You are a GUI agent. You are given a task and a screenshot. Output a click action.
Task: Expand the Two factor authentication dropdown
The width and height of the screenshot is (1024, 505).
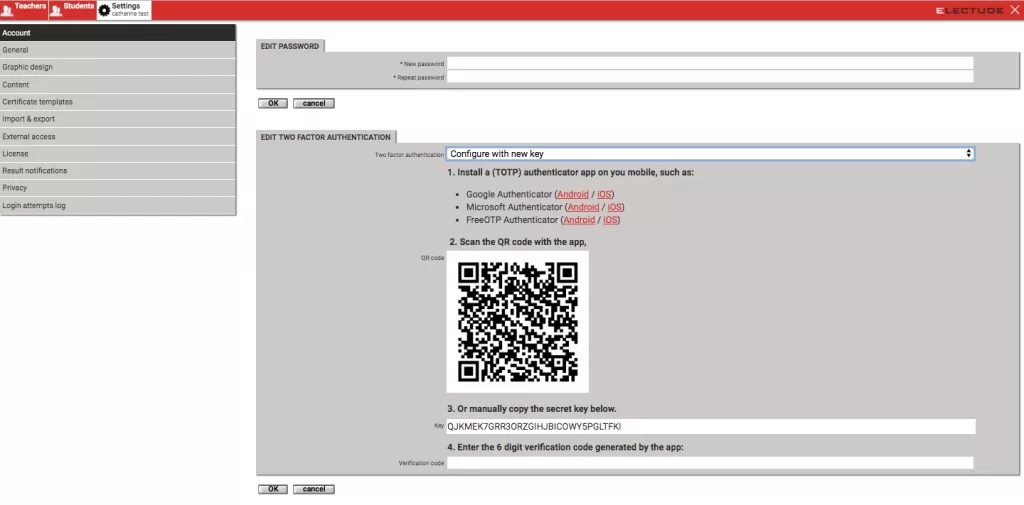(710, 154)
